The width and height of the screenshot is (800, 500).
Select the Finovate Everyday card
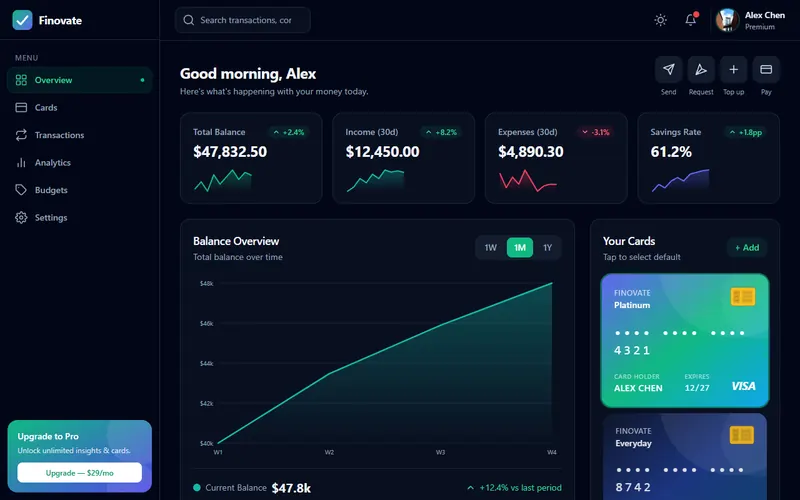(685, 457)
